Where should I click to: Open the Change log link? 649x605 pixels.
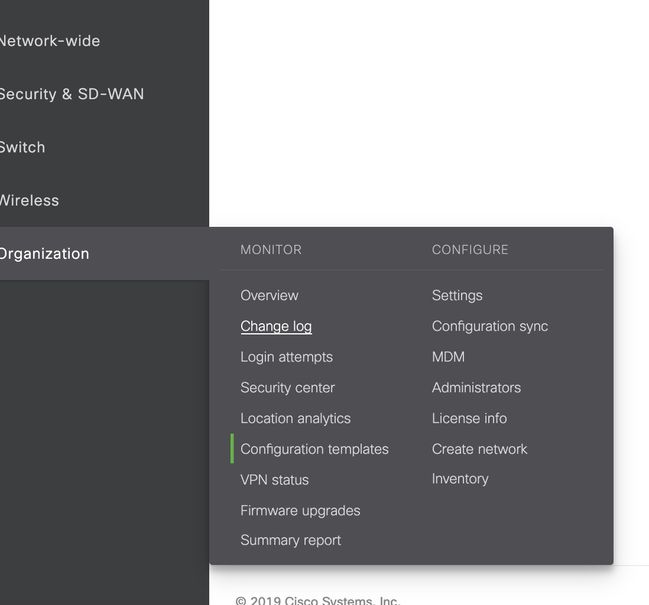tap(276, 326)
